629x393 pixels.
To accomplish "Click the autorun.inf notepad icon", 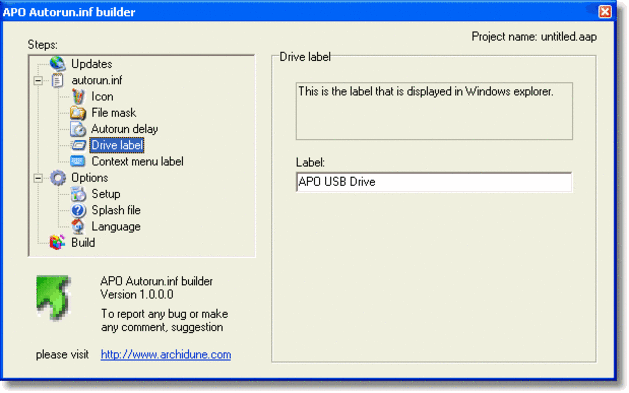I will click(x=57, y=80).
